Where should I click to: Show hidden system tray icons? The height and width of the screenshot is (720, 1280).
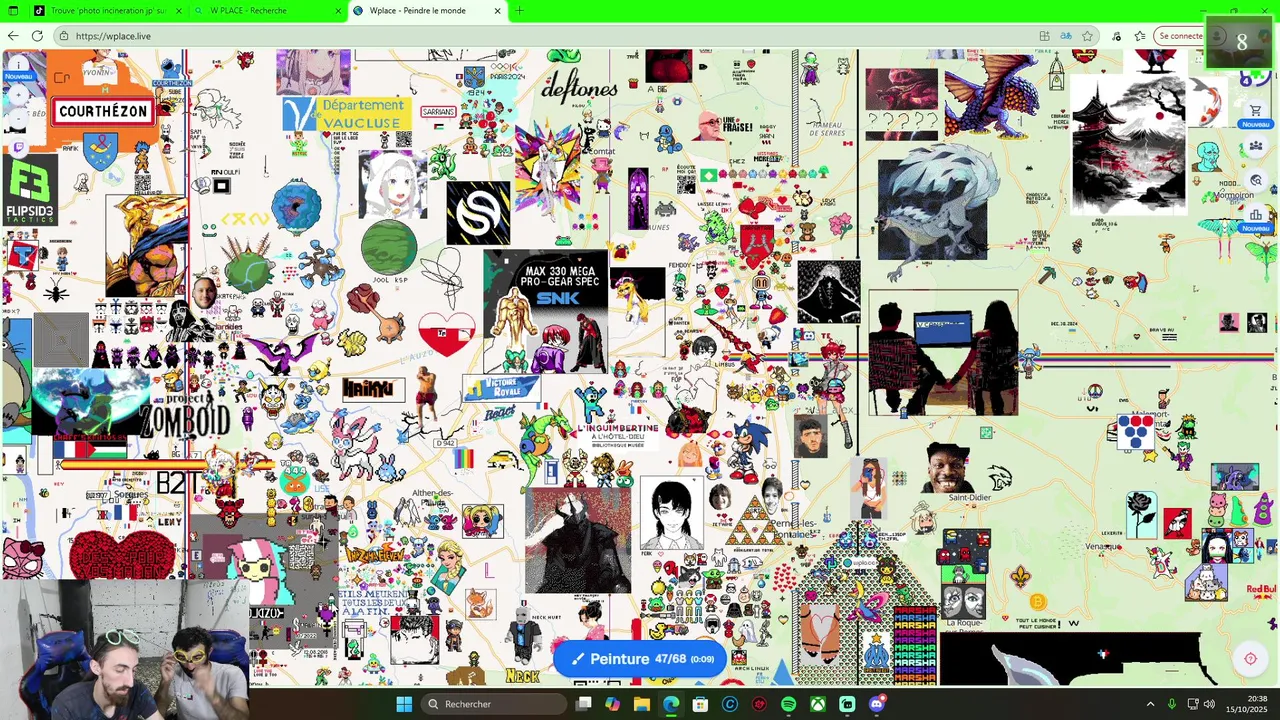click(x=1150, y=704)
